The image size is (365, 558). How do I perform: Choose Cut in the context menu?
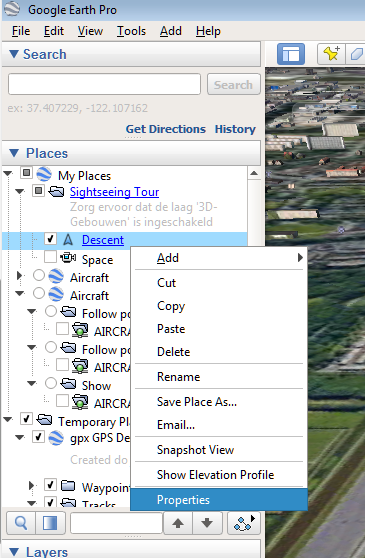[219, 283]
